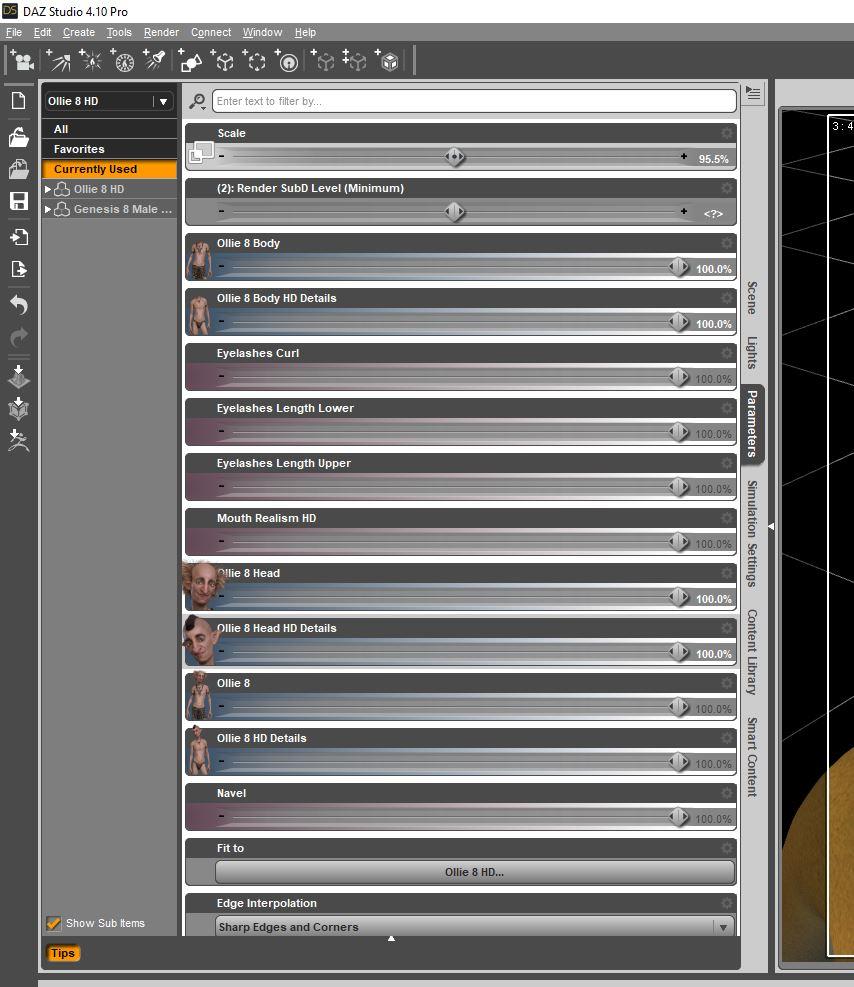Image resolution: width=854 pixels, height=987 pixels.
Task: Open a file using the folder icon
Action: (18, 137)
